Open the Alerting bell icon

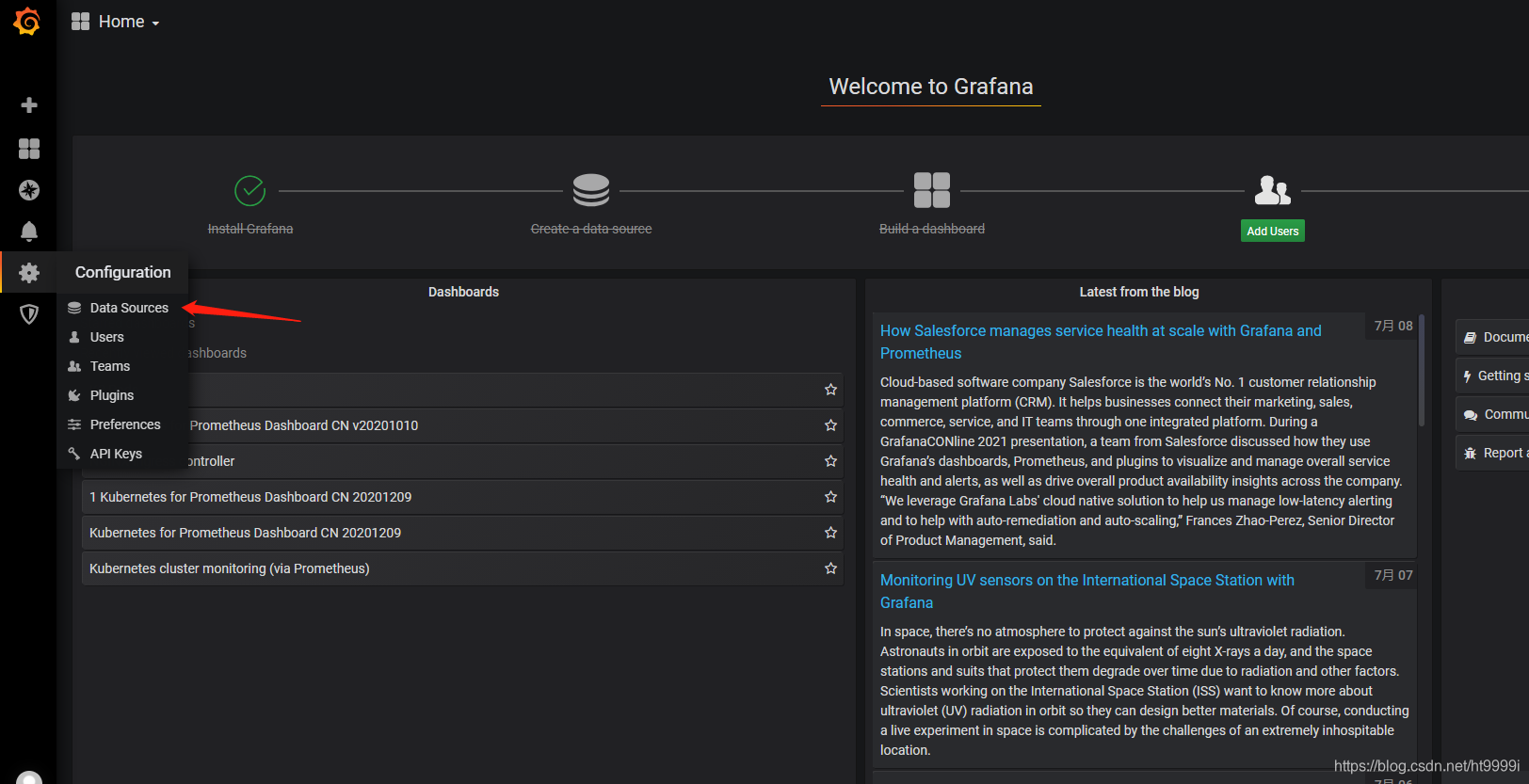(29, 232)
